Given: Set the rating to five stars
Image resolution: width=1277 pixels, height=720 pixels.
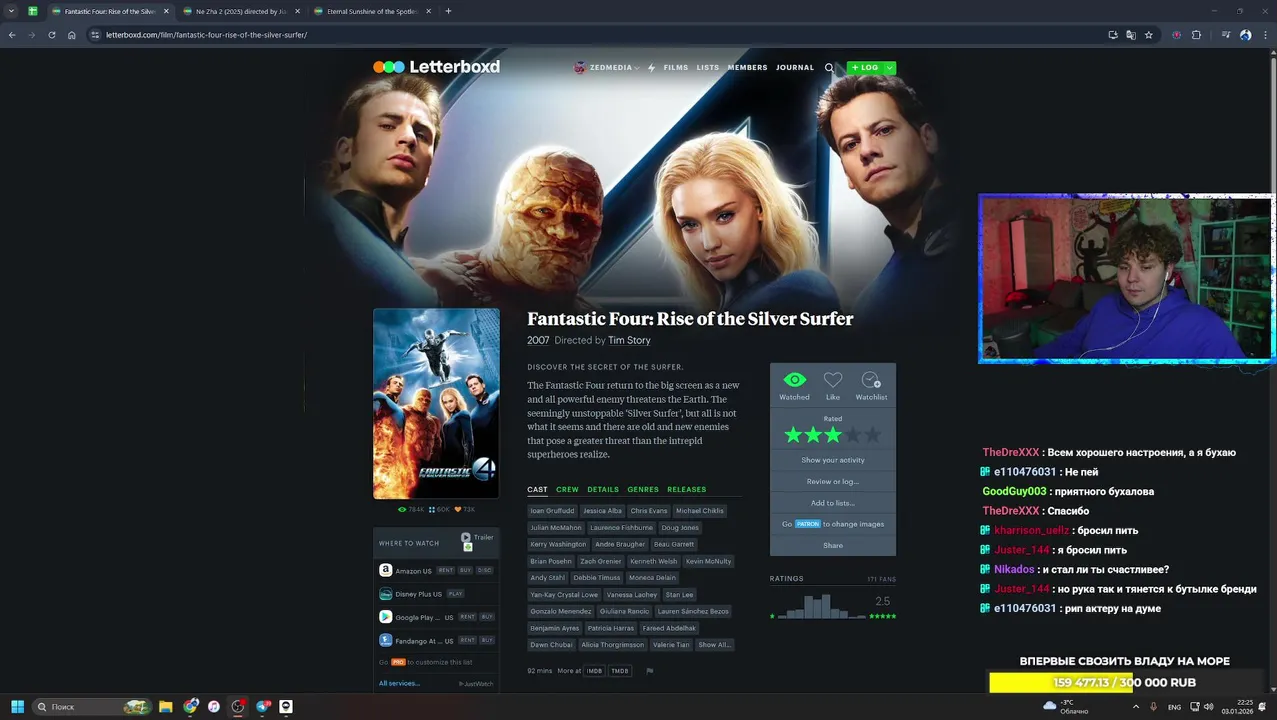Looking at the screenshot, I should click(x=874, y=435).
